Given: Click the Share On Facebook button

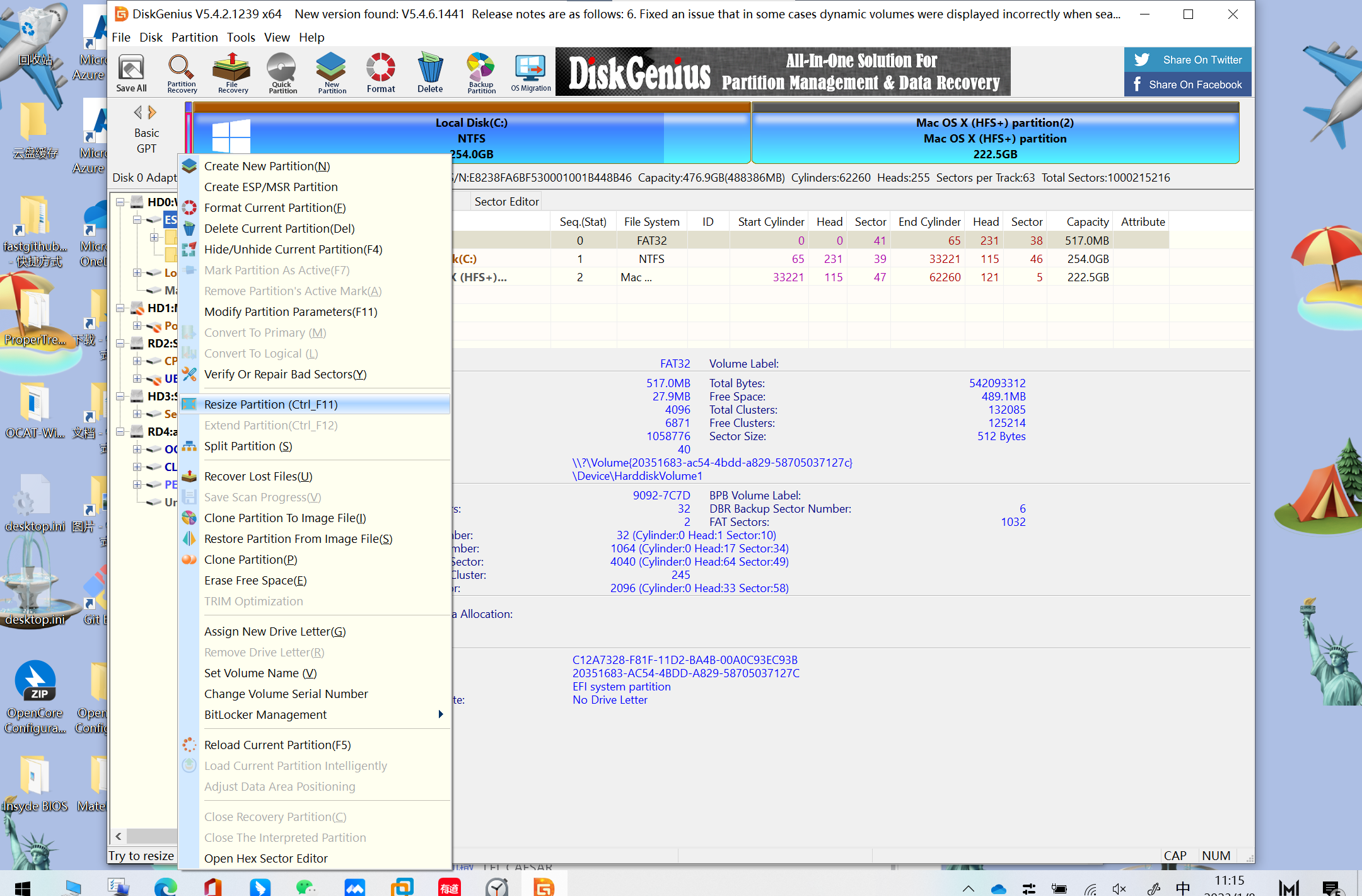Looking at the screenshot, I should pos(1187,84).
